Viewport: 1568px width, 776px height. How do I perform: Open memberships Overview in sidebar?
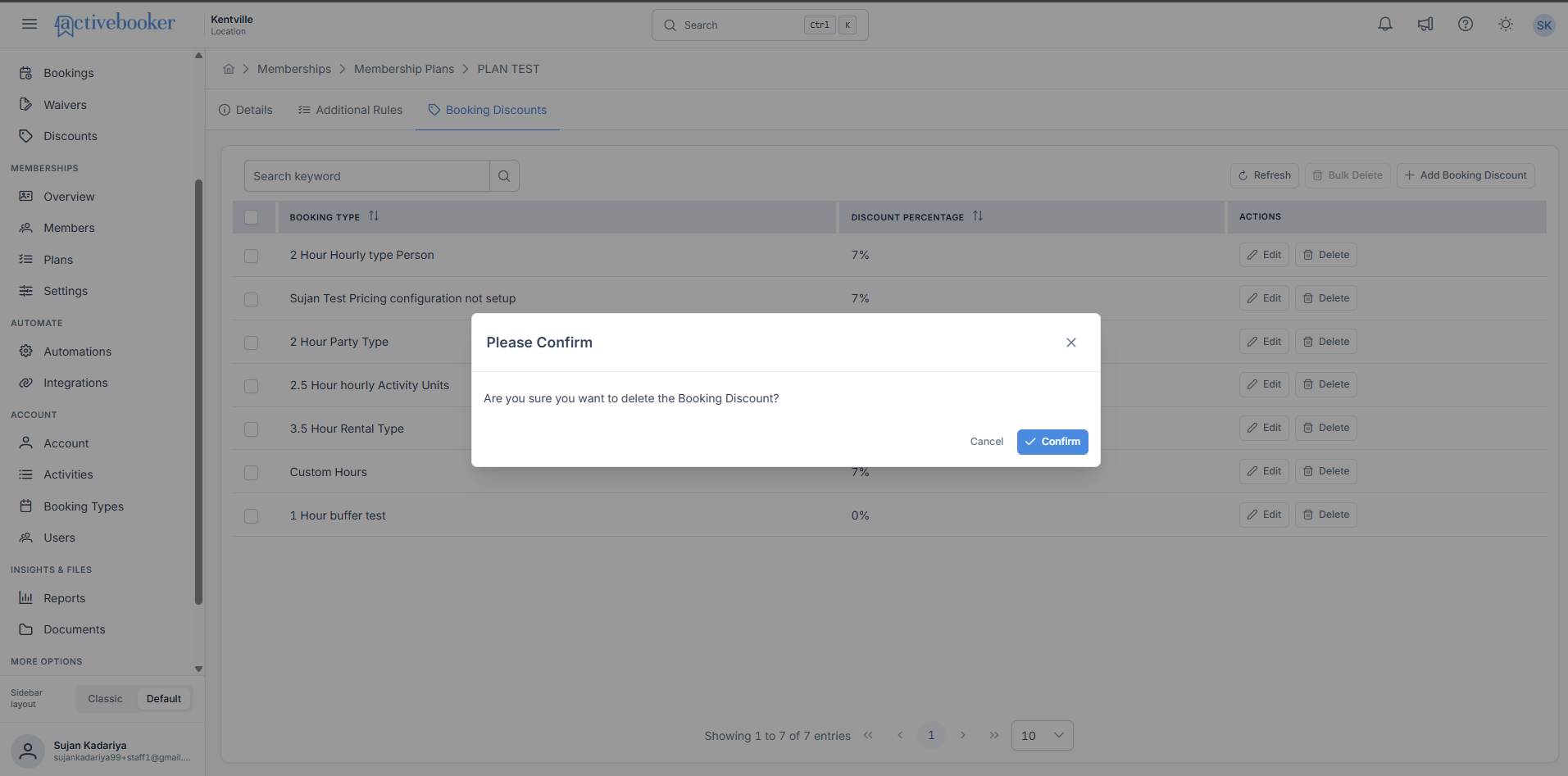click(x=69, y=197)
